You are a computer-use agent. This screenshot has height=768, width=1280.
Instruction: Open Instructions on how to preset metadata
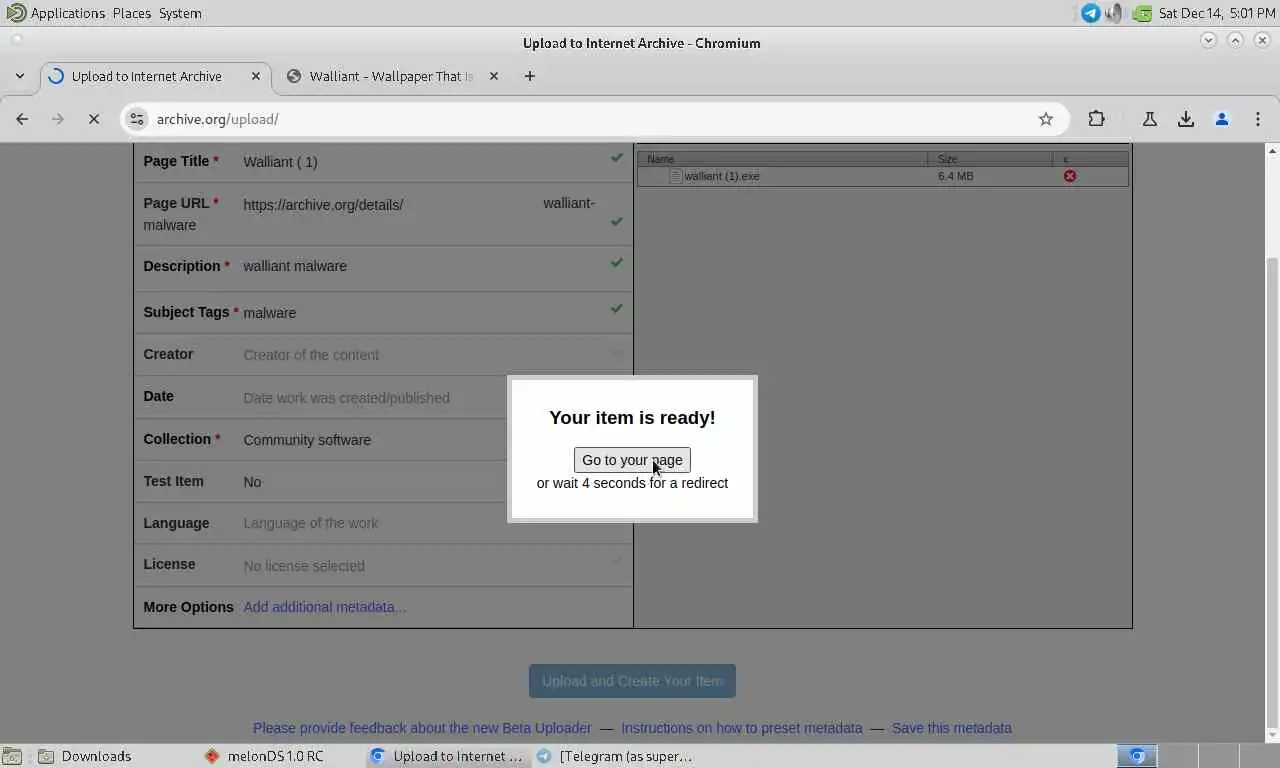742,728
